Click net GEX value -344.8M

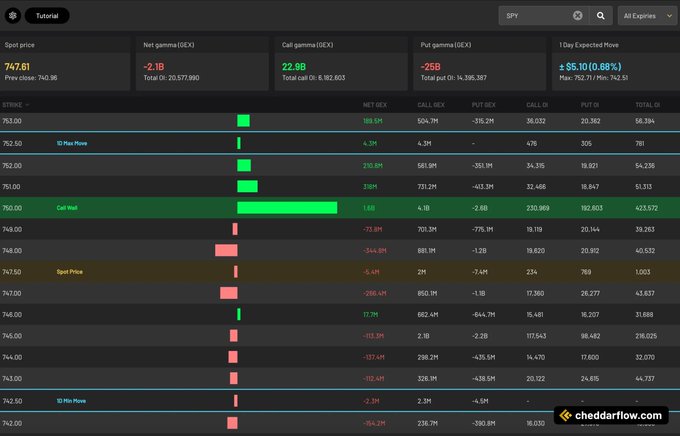point(374,250)
